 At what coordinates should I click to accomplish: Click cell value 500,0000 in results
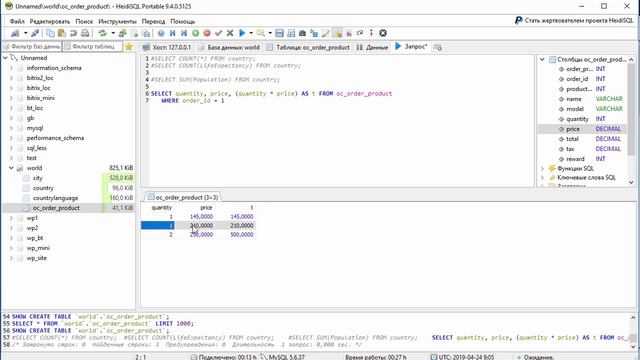242,235
